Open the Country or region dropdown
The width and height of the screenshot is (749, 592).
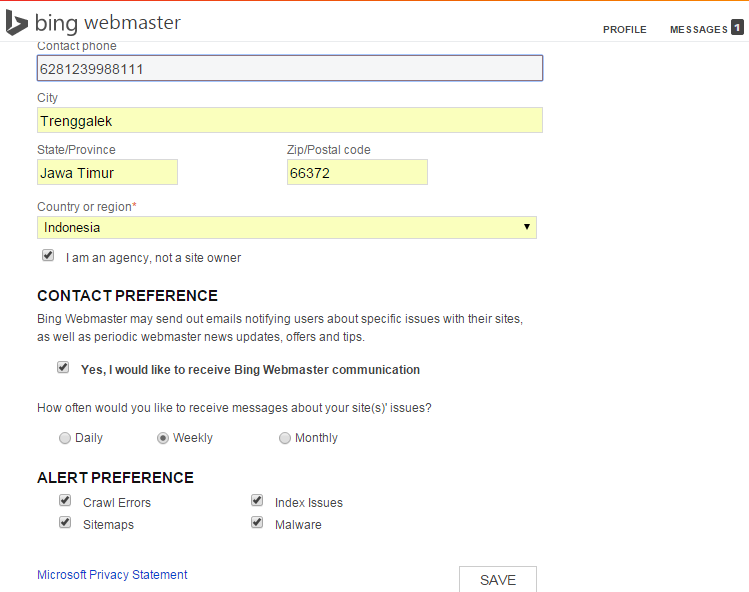(287, 228)
